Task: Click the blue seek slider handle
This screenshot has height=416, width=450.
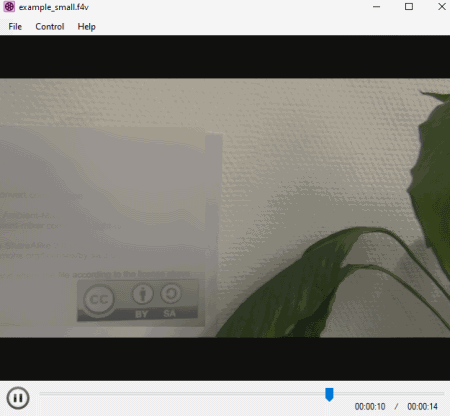Action: (329, 395)
